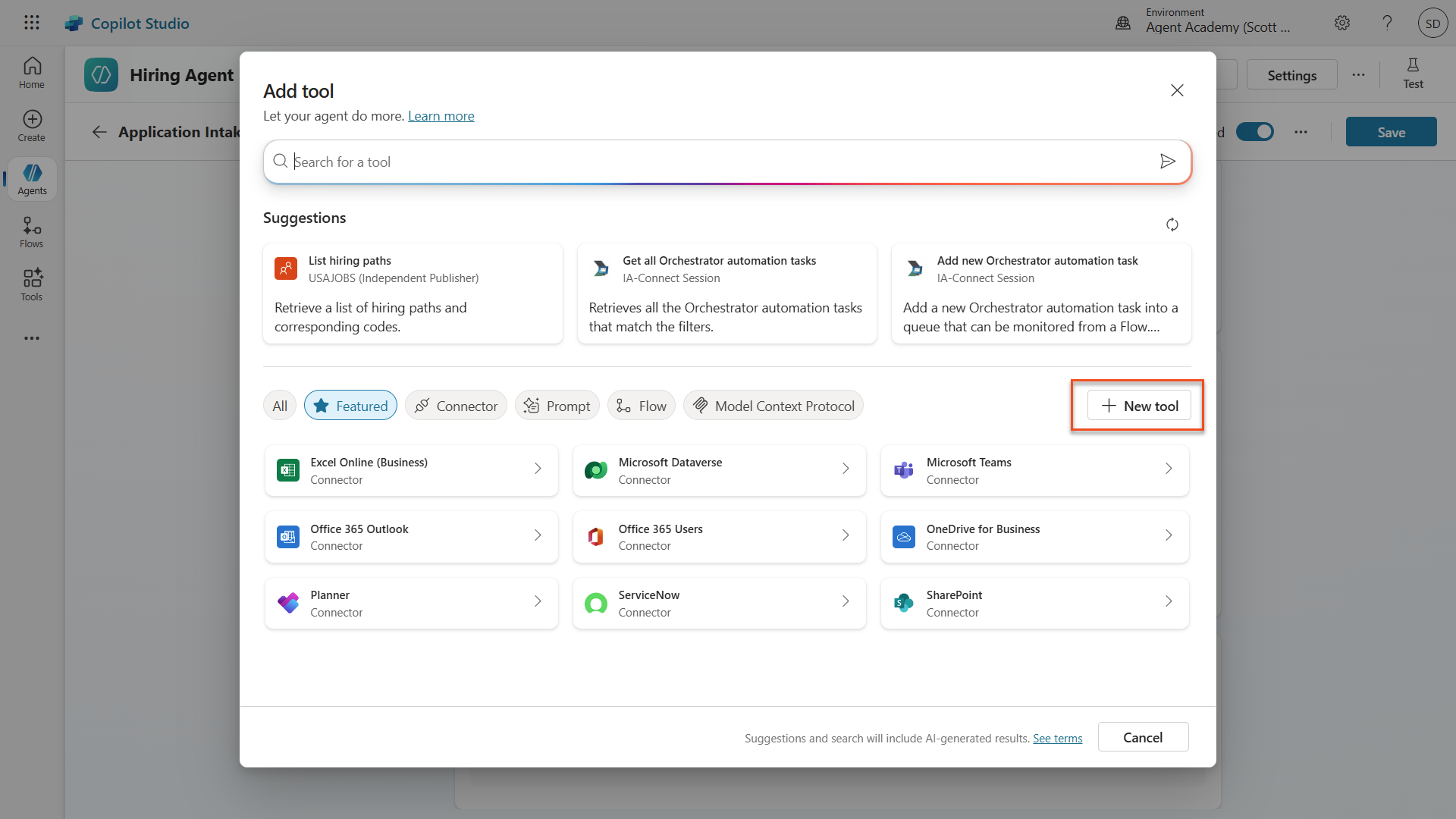1456x819 pixels.
Task: Click the Test flask icon
Action: (1412, 74)
